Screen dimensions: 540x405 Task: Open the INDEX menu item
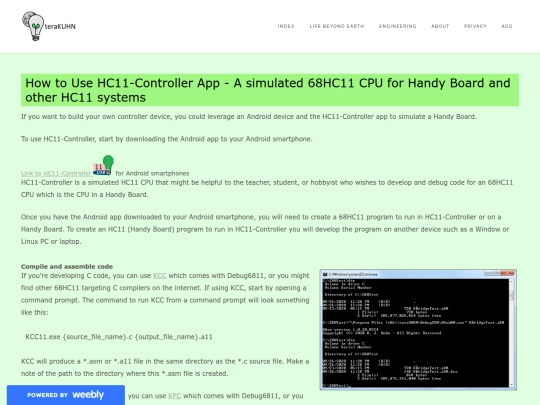tap(286, 26)
